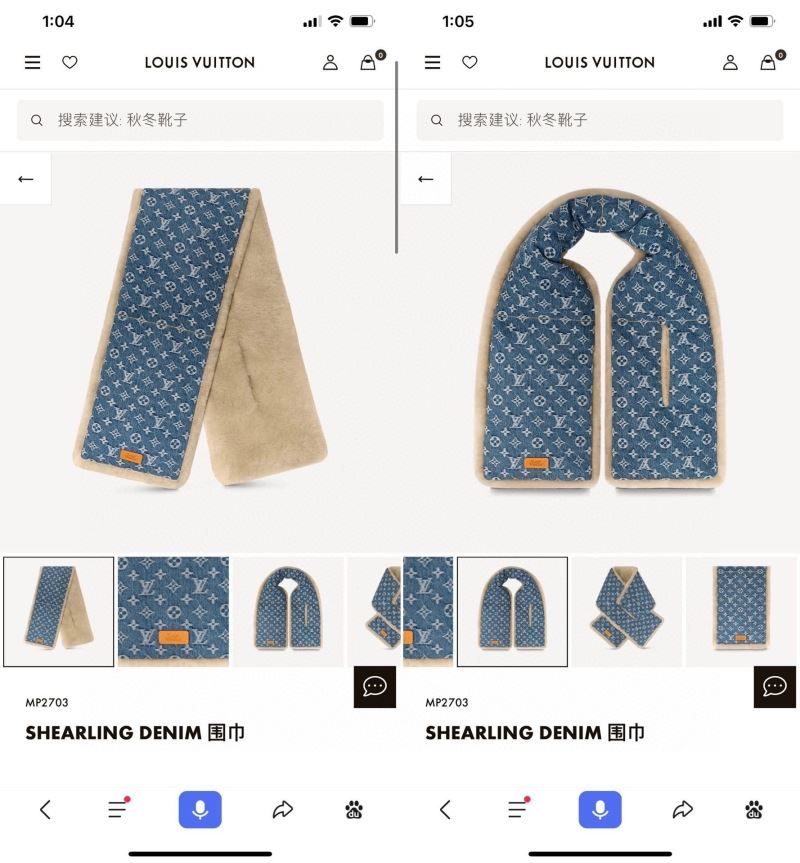This screenshot has height=863, width=800.
Task: Open hamburger menu in left screenshot
Action: coord(32,62)
